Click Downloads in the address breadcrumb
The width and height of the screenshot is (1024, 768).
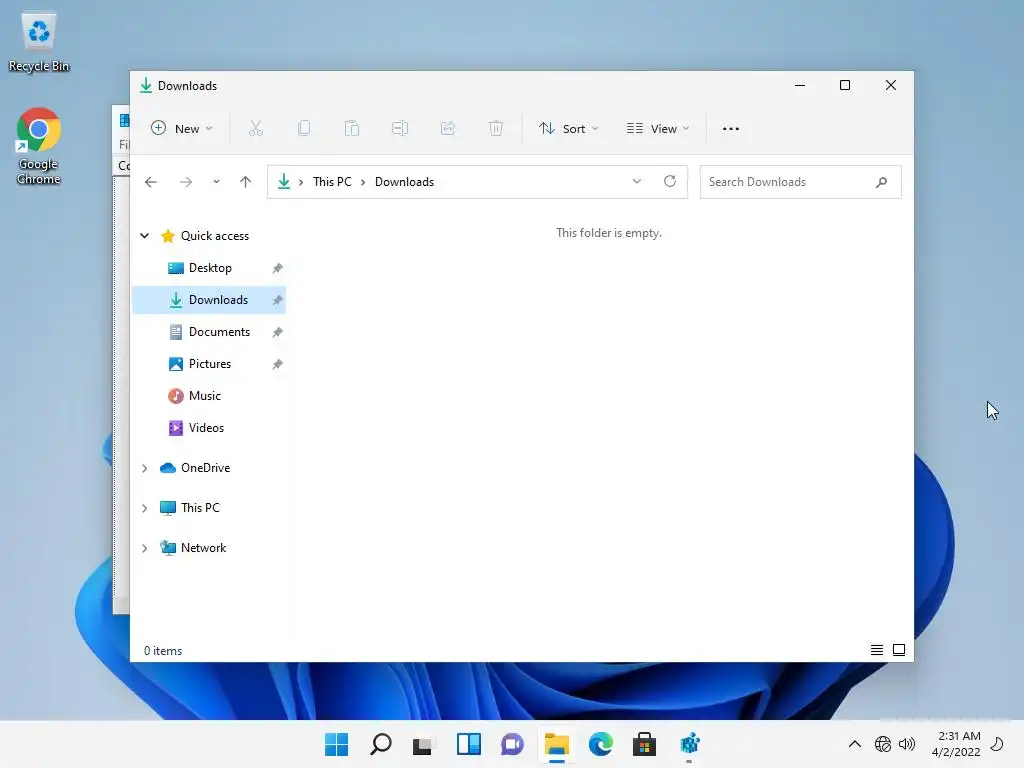(x=404, y=182)
